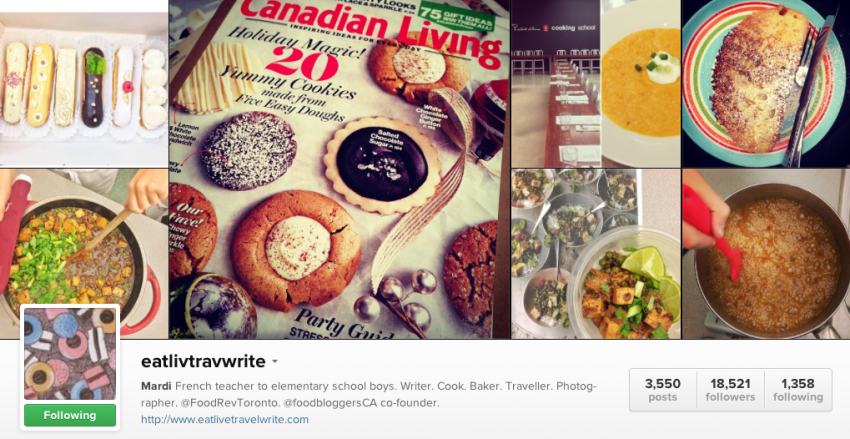The image size is (850, 439).
Task: Expand the dropdown arrow beside eatlivtravwrite
Action: point(275,361)
